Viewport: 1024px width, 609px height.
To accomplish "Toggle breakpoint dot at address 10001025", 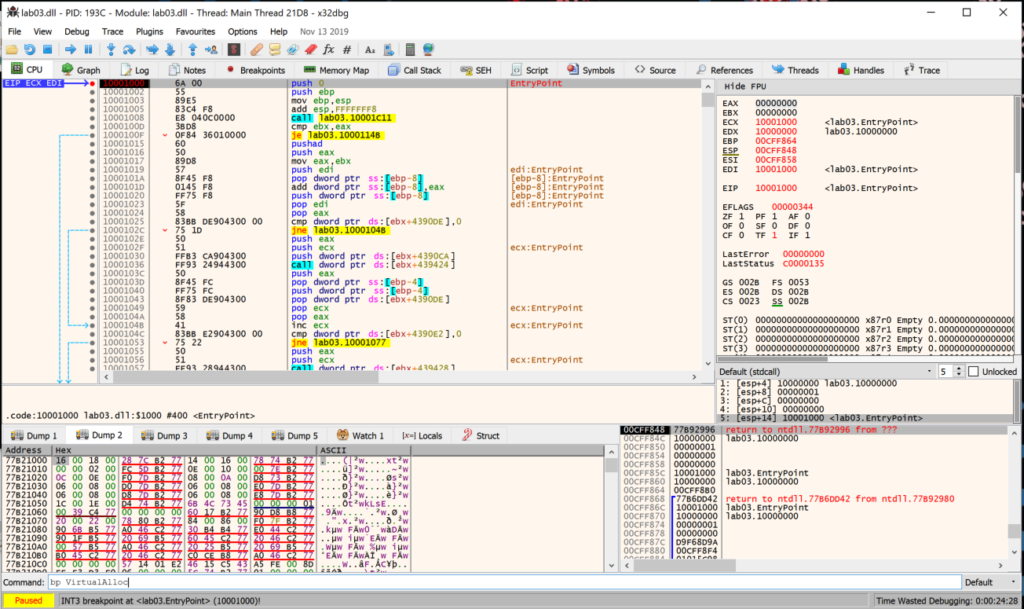I will click(x=92, y=221).
